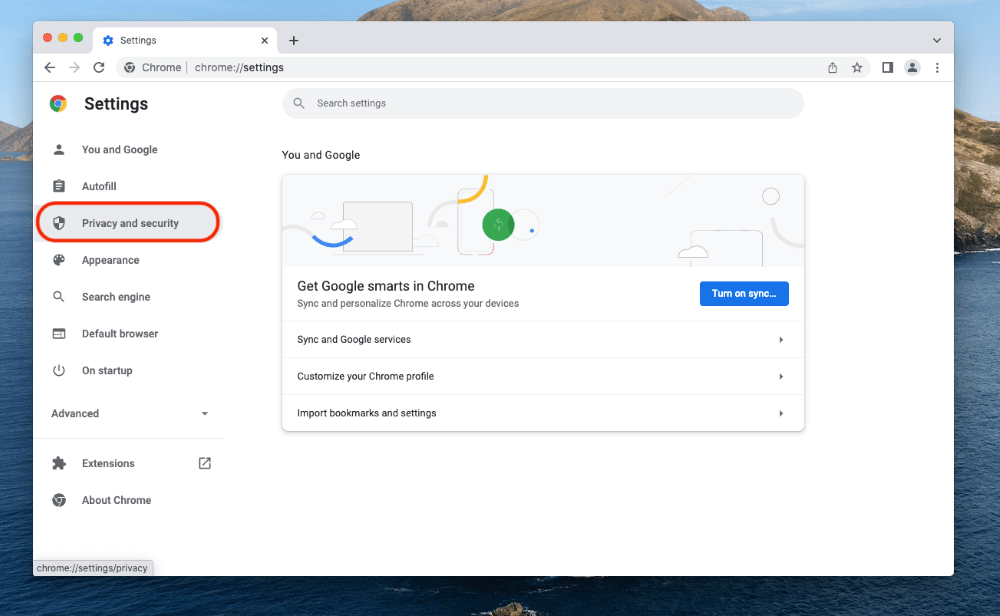This screenshot has height=616, width=1000.
Task: Open a new tab with plus button
Action: (293, 41)
